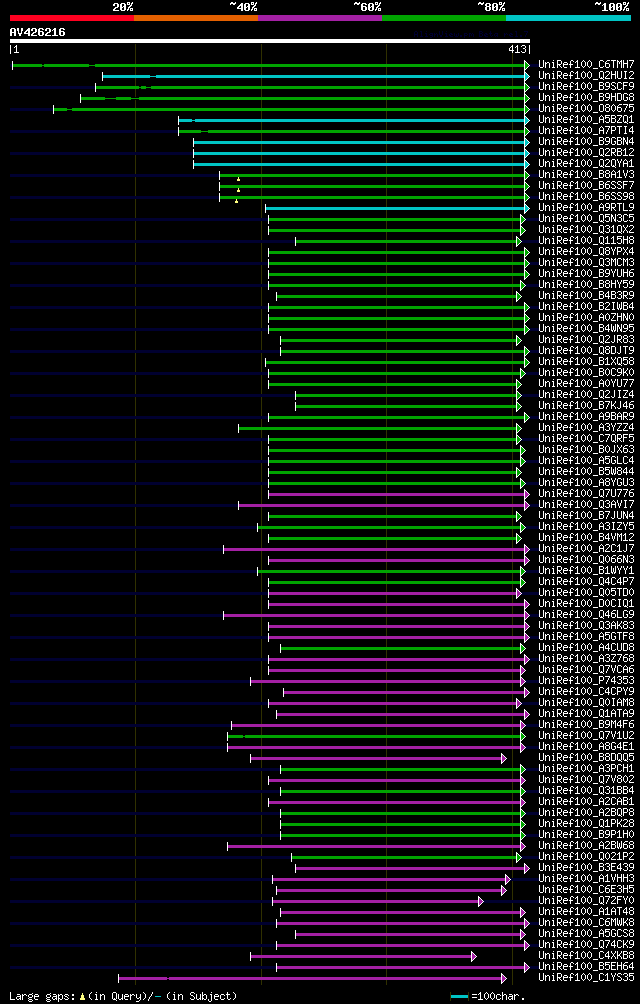Click the arrowhead ending the UniRef100_C4XKB8 alignment
Image resolution: width=640 pixels, height=1004 pixels.
click(474, 957)
